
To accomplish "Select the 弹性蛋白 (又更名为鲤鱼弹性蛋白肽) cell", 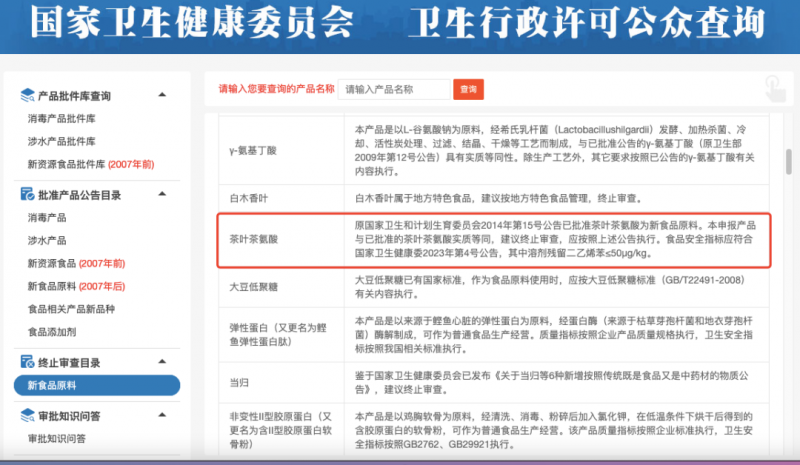I will (x=282, y=334).
